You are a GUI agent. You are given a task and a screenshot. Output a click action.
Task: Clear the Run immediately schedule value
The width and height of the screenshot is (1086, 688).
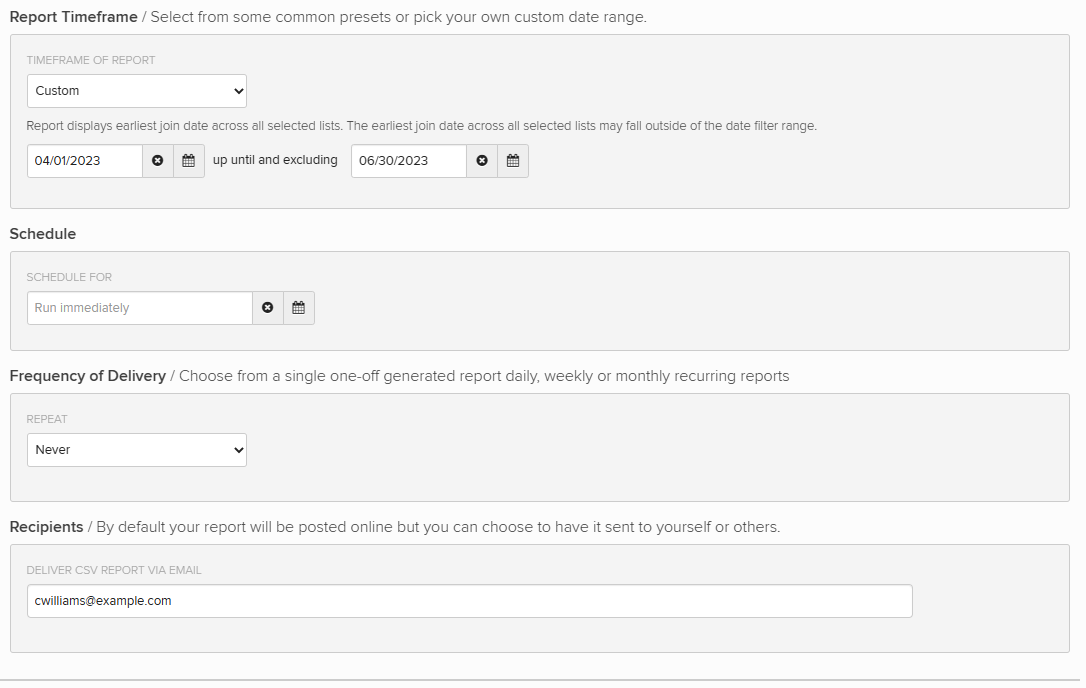[x=268, y=307]
